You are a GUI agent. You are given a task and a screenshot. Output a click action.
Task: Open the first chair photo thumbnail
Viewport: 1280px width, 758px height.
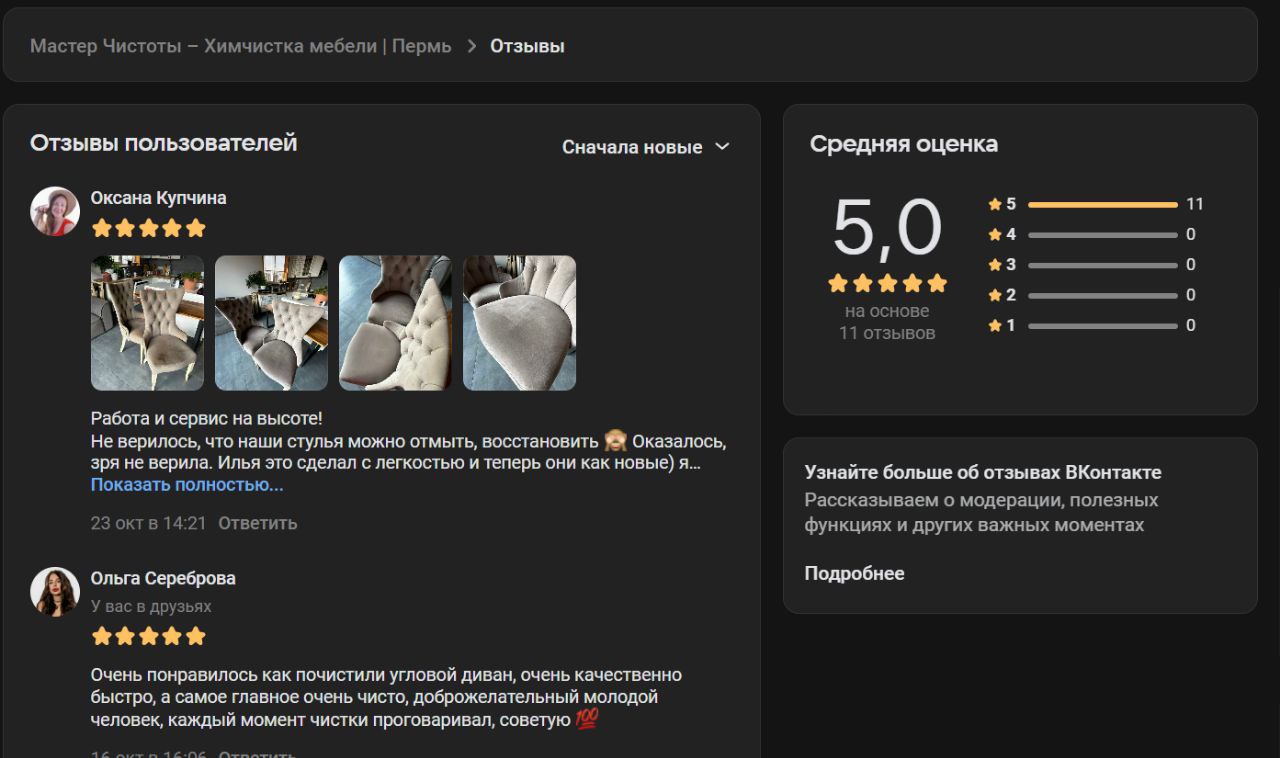click(x=147, y=322)
